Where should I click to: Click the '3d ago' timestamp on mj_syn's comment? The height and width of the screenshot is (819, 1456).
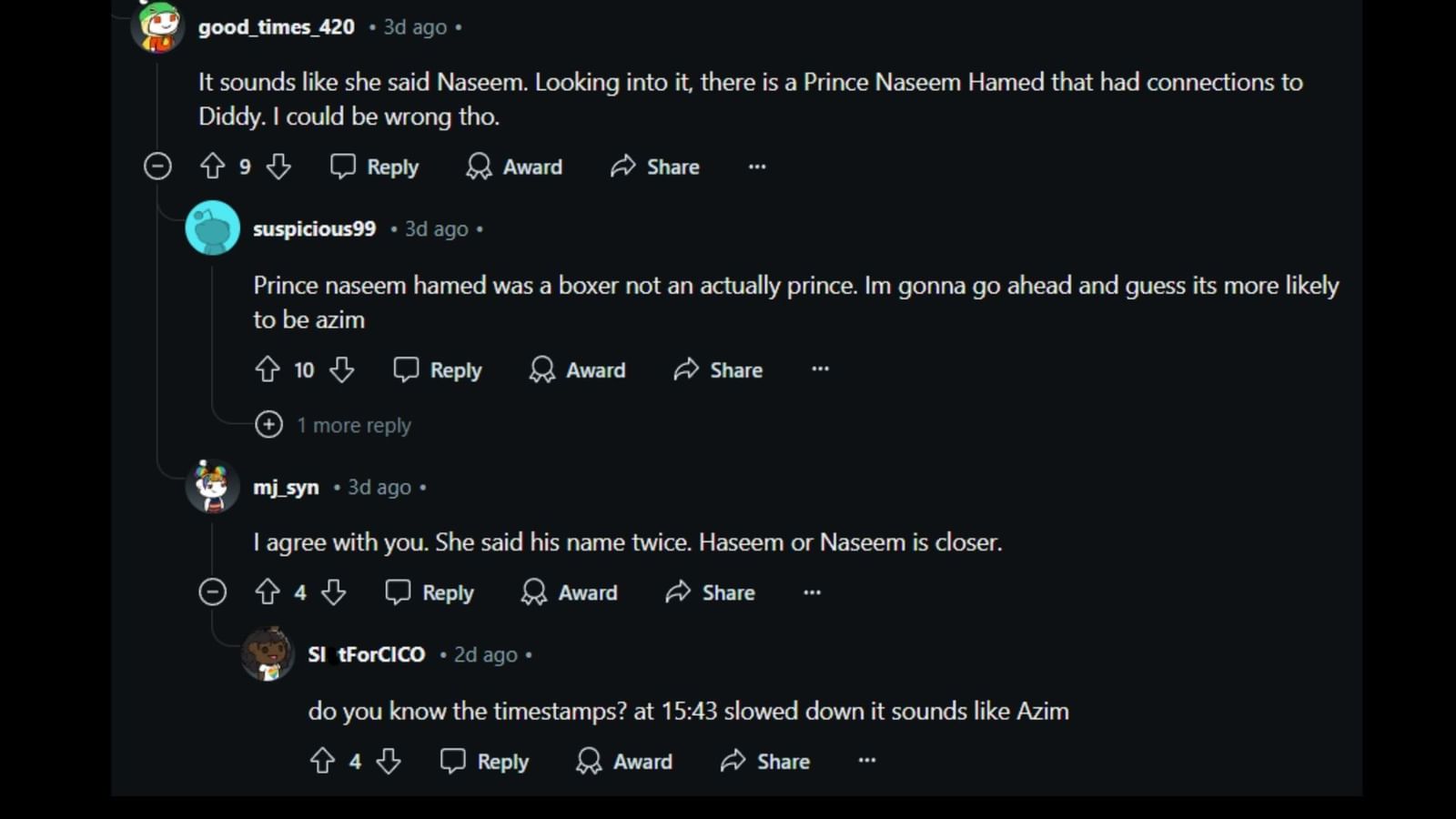pyautogui.click(x=378, y=487)
